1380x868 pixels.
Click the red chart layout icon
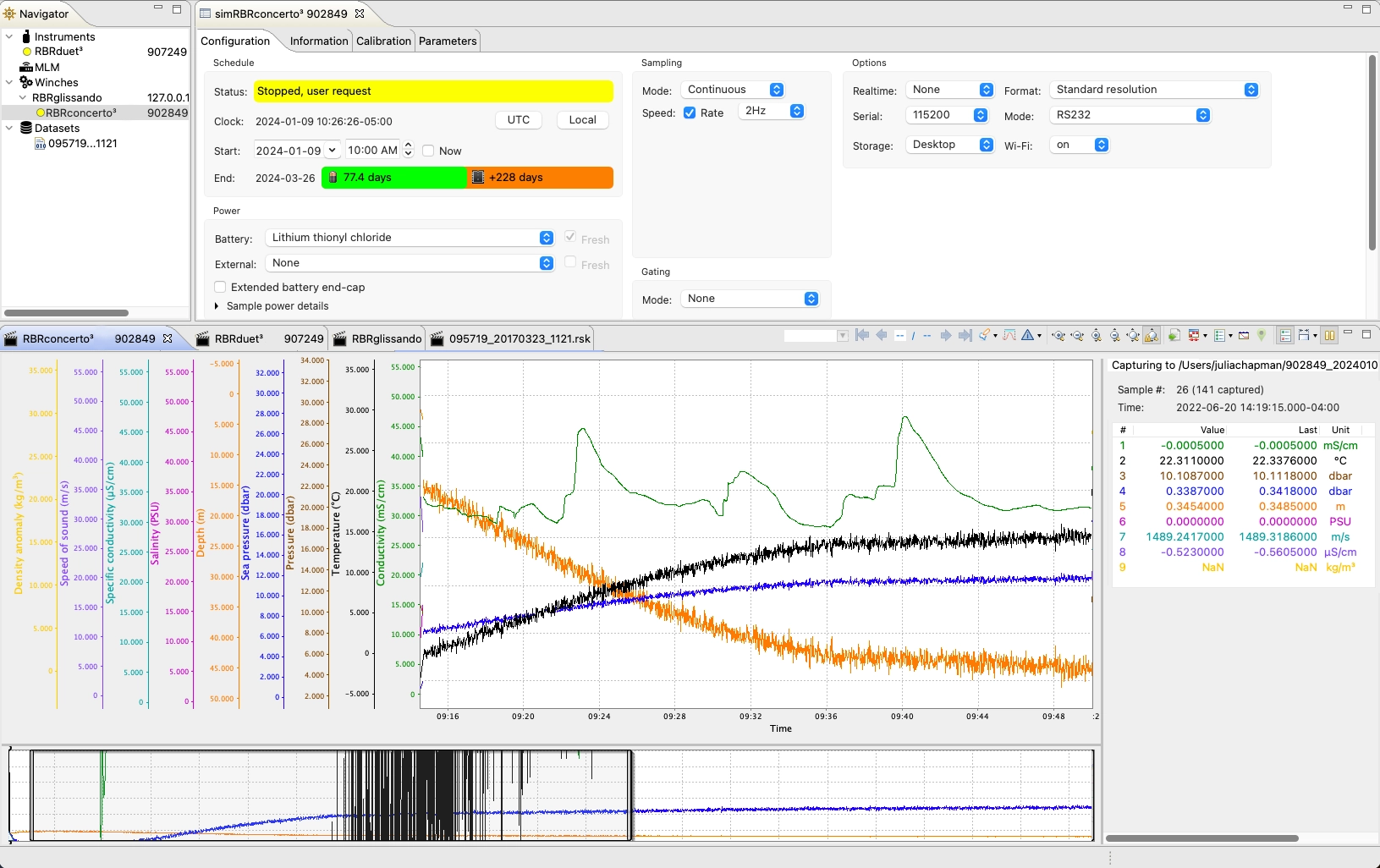(x=1194, y=336)
